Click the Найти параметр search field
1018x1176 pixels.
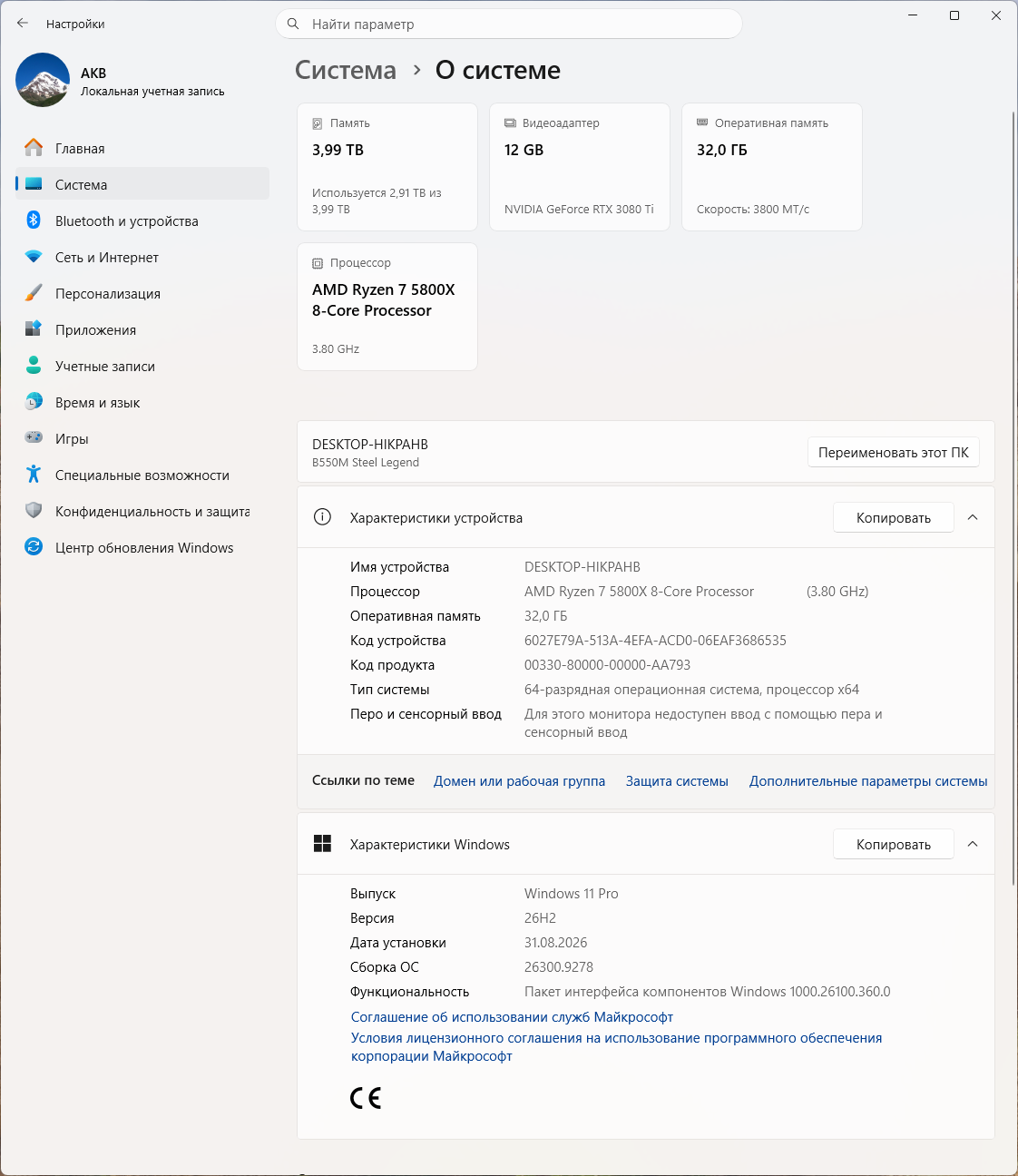509,24
